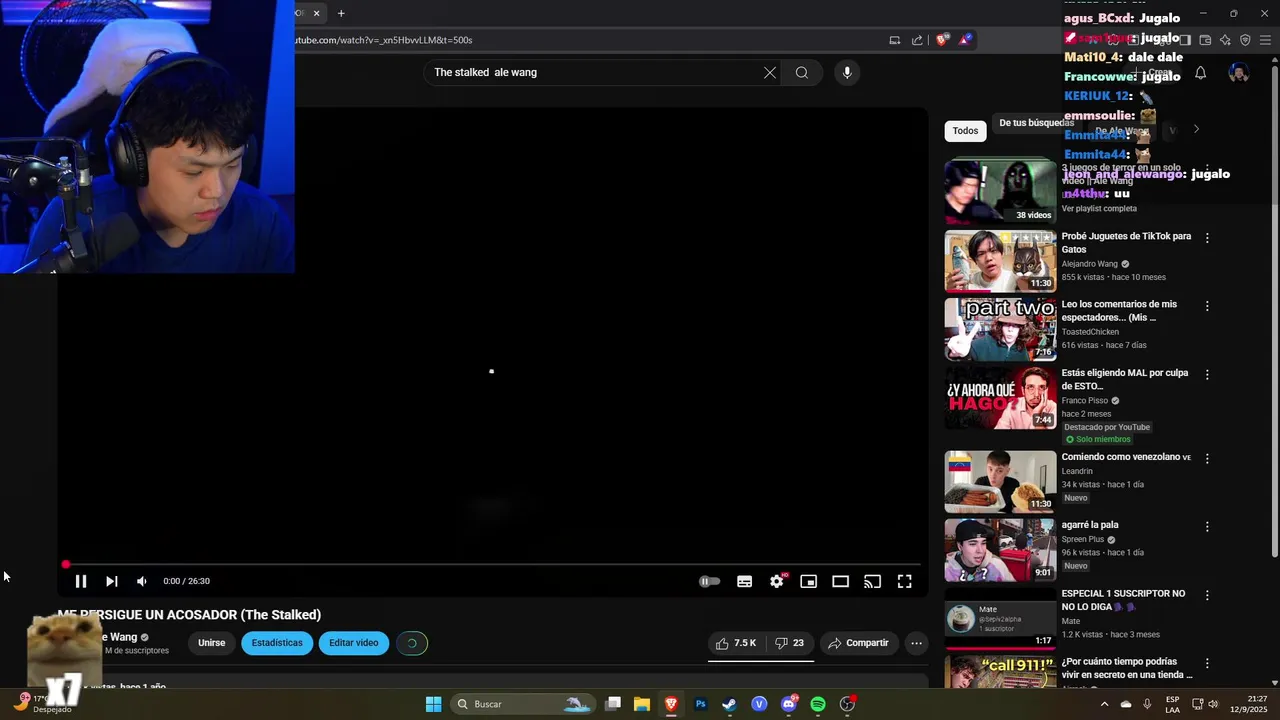The height and width of the screenshot is (720, 1280).
Task: Open File Explorer from taskbar
Action: pos(642,704)
